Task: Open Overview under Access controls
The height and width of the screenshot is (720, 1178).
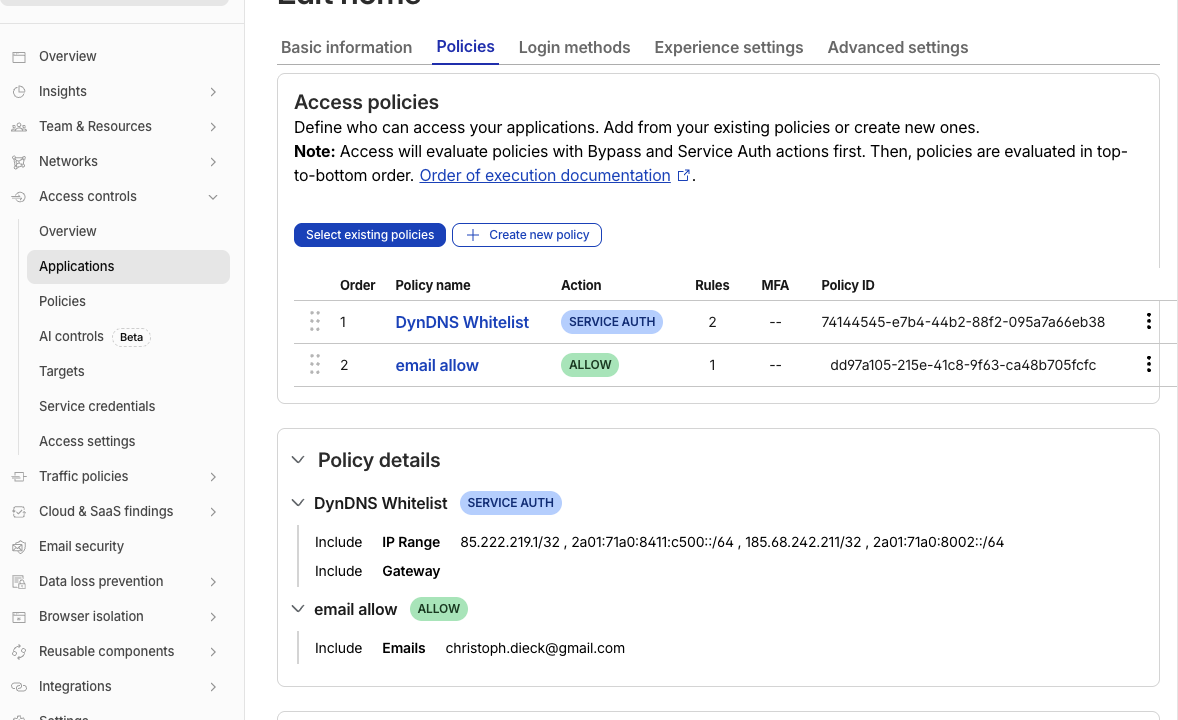Action: [68, 231]
